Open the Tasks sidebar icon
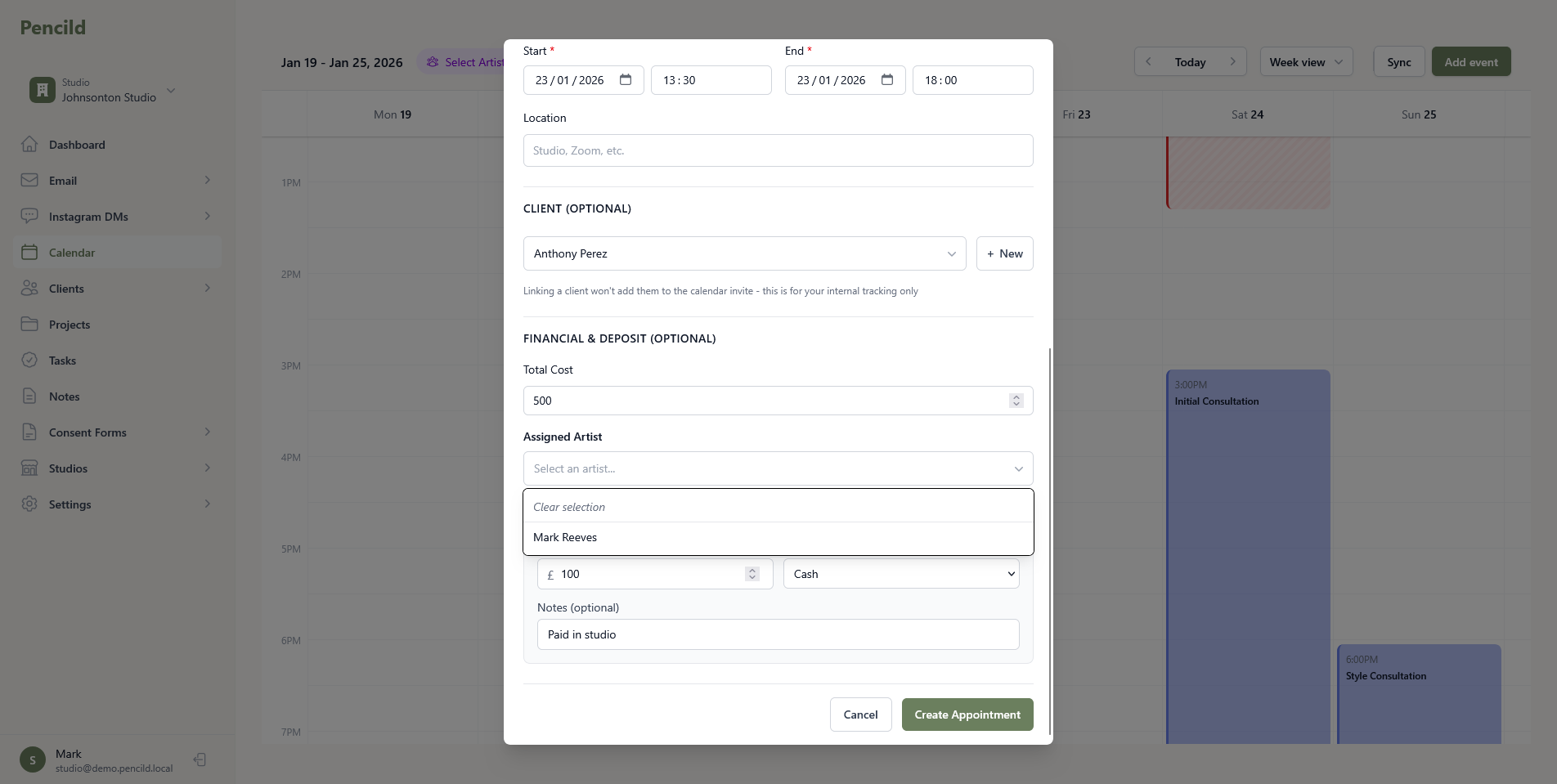Screen dimensions: 1557x784 pos(29,360)
